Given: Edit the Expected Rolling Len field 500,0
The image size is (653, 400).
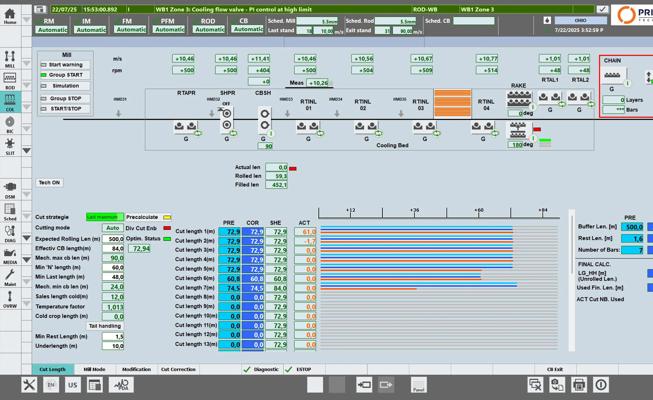Looking at the screenshot, I should (x=113, y=239).
